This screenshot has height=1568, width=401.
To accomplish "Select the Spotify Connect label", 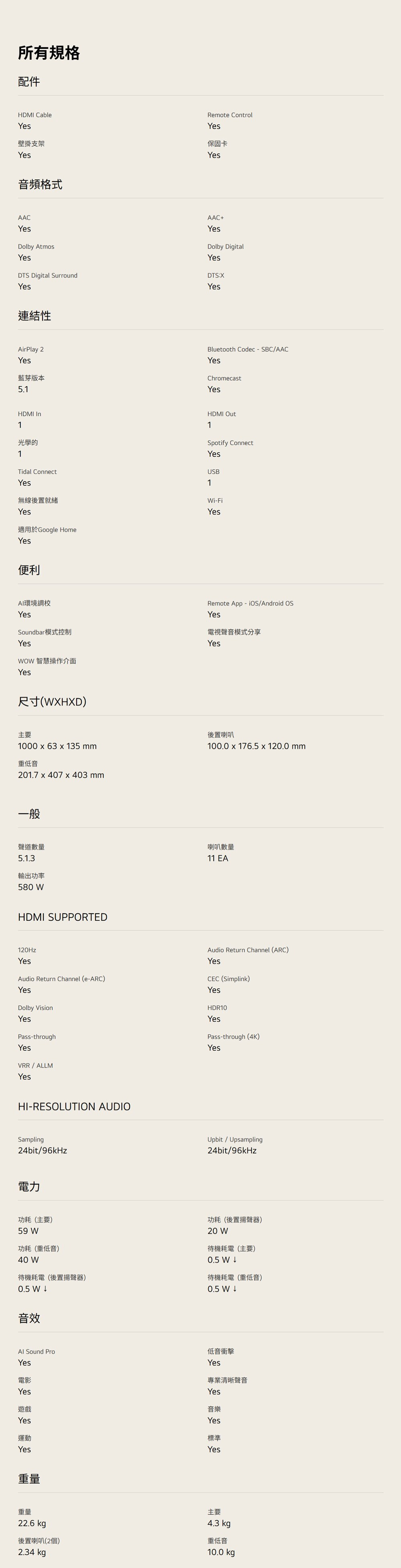I will 230,442.
